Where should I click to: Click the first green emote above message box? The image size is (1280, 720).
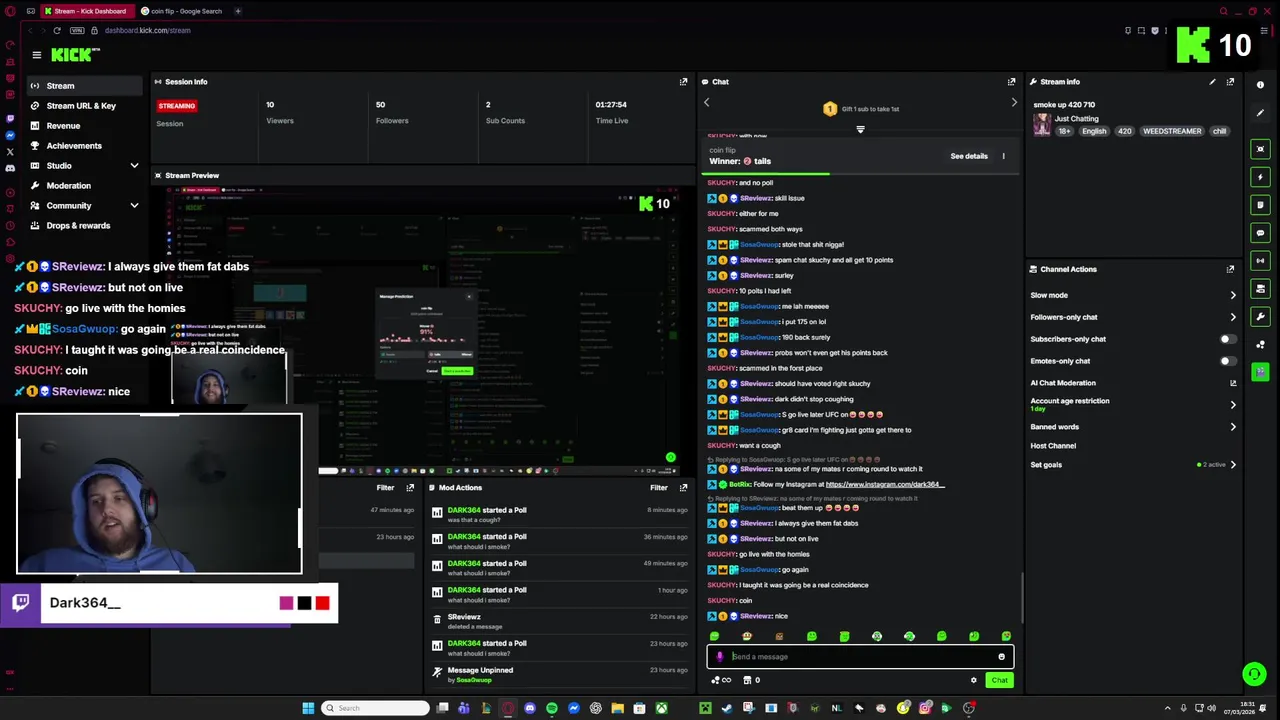point(714,637)
